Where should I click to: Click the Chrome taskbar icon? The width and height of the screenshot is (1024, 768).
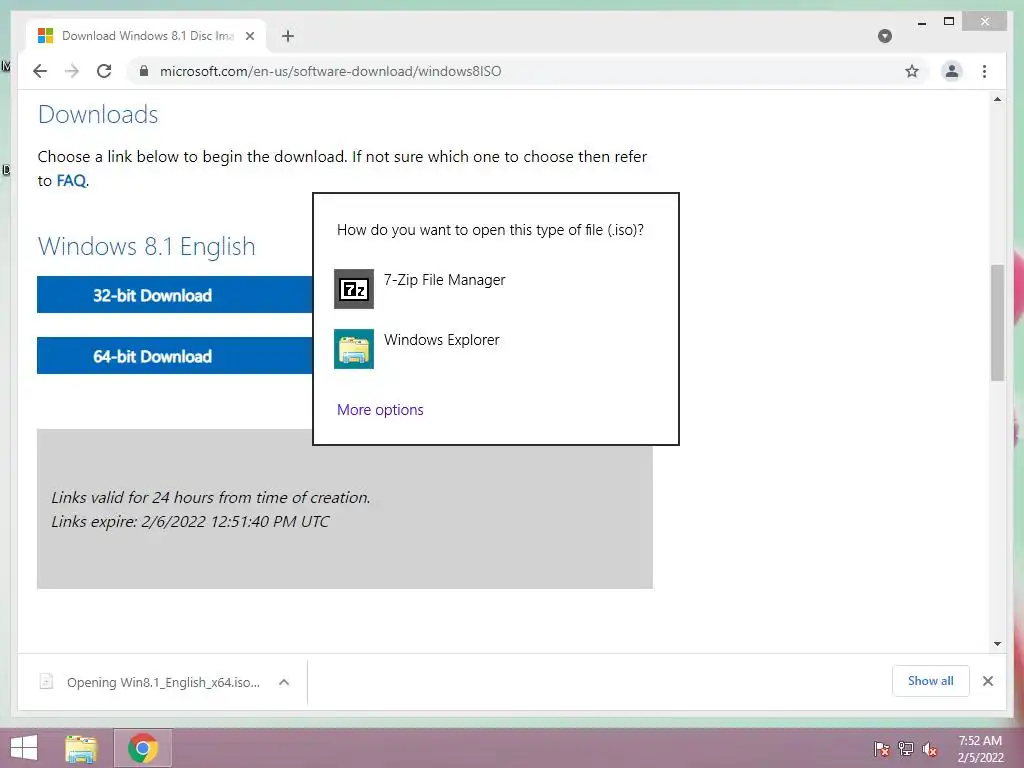143,748
